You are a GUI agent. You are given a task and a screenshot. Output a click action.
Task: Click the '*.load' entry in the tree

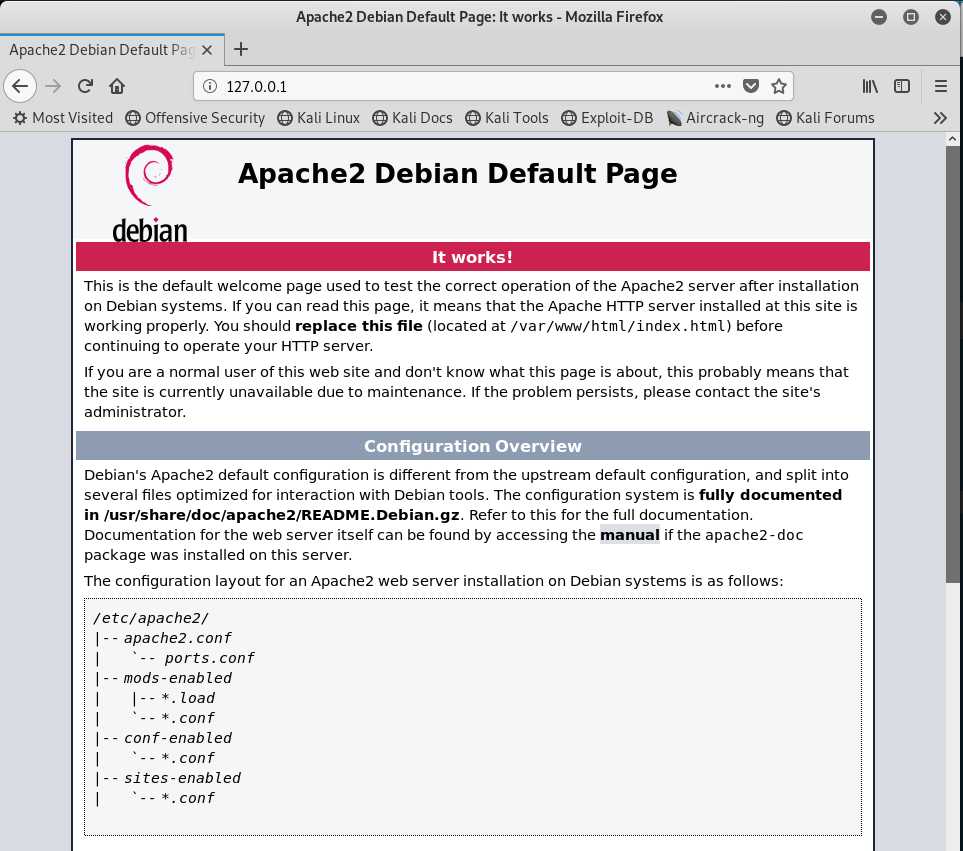pos(188,698)
